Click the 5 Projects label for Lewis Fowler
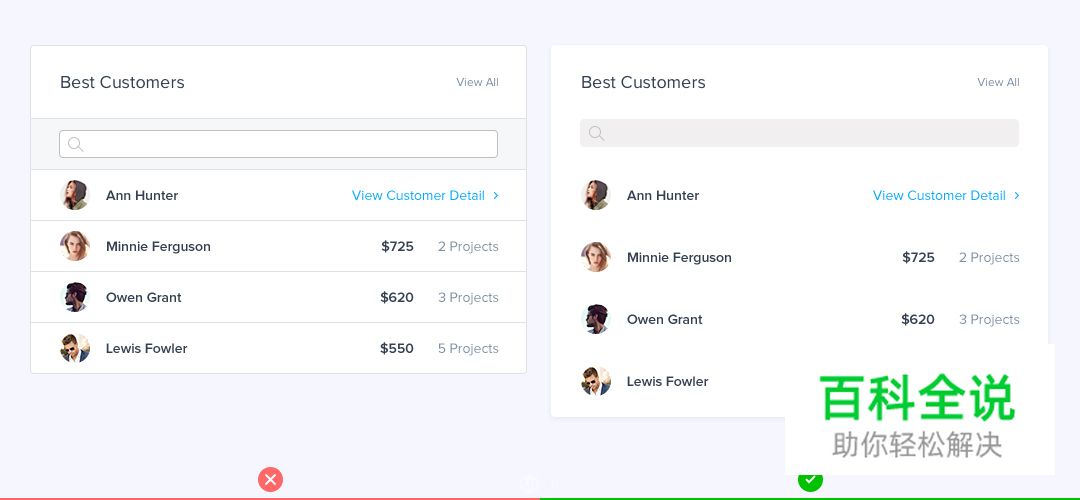 [x=468, y=348]
